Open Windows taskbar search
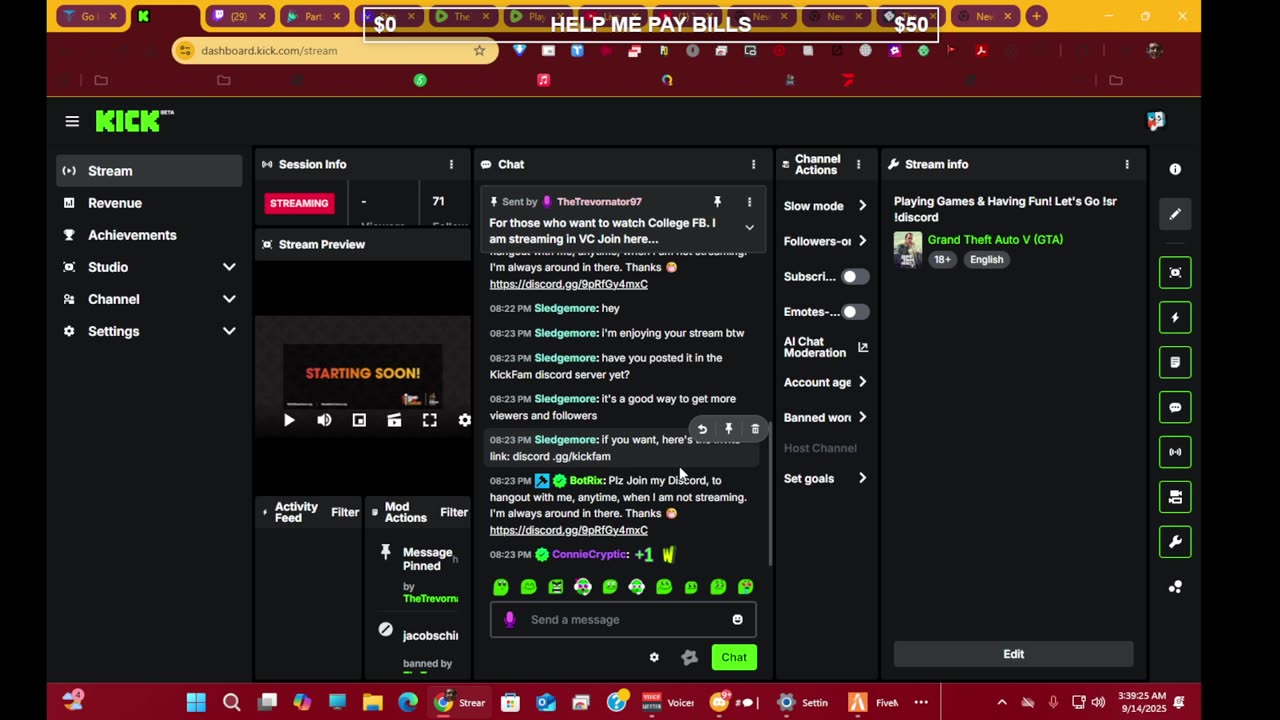Screen dimensions: 1280x720 (x=231, y=702)
